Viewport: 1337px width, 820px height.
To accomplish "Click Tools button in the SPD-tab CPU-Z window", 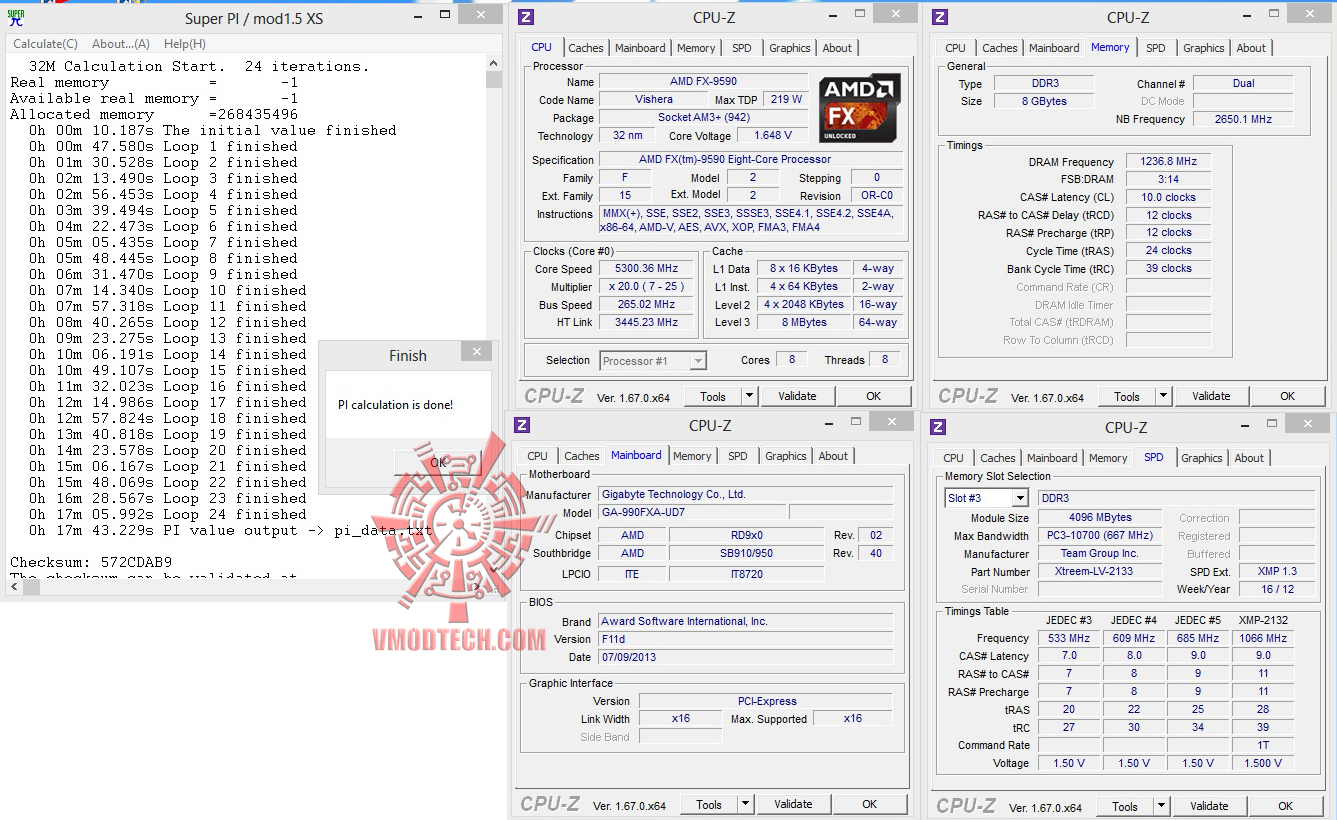I will [1125, 806].
